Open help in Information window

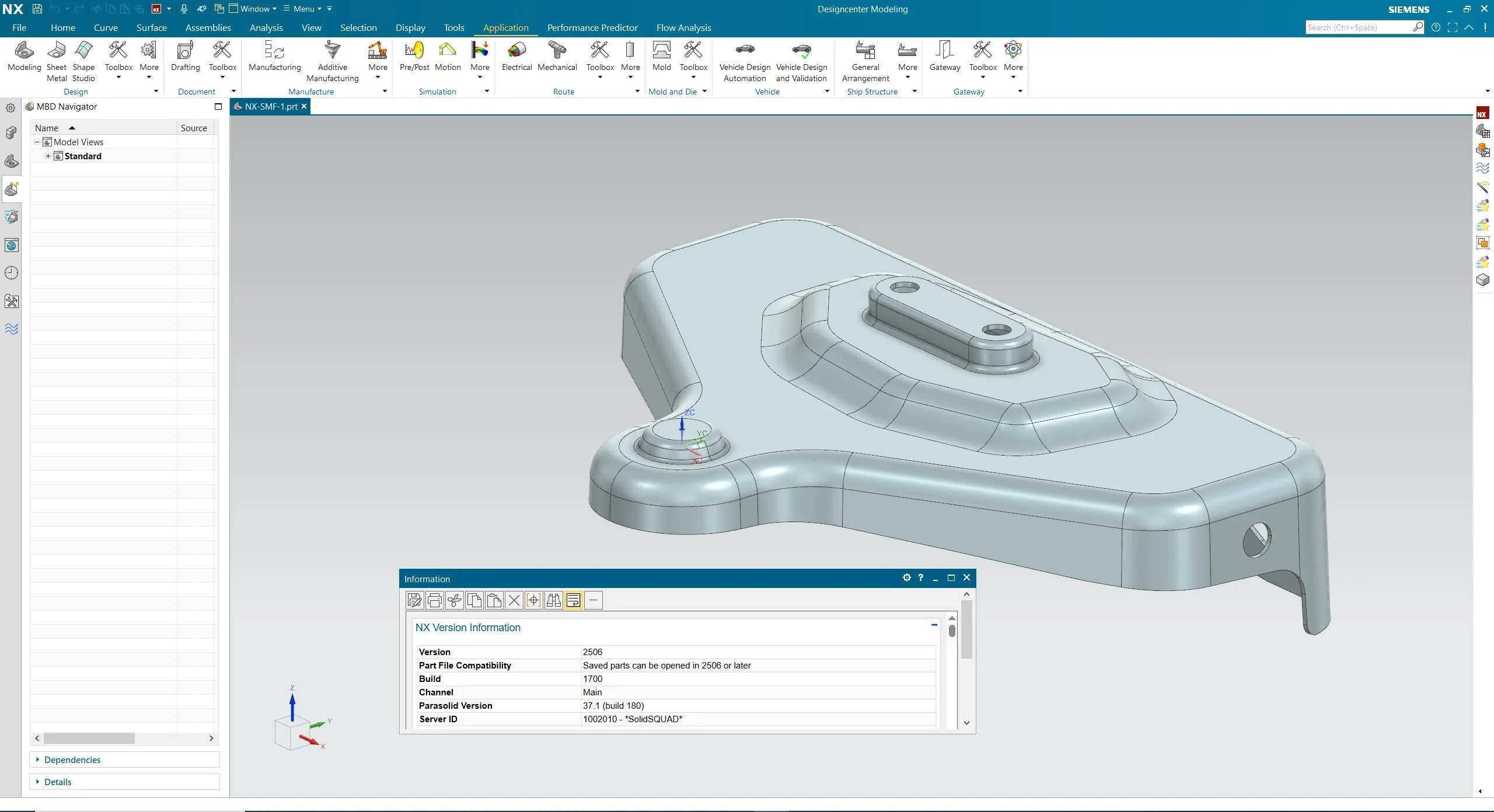click(x=920, y=577)
